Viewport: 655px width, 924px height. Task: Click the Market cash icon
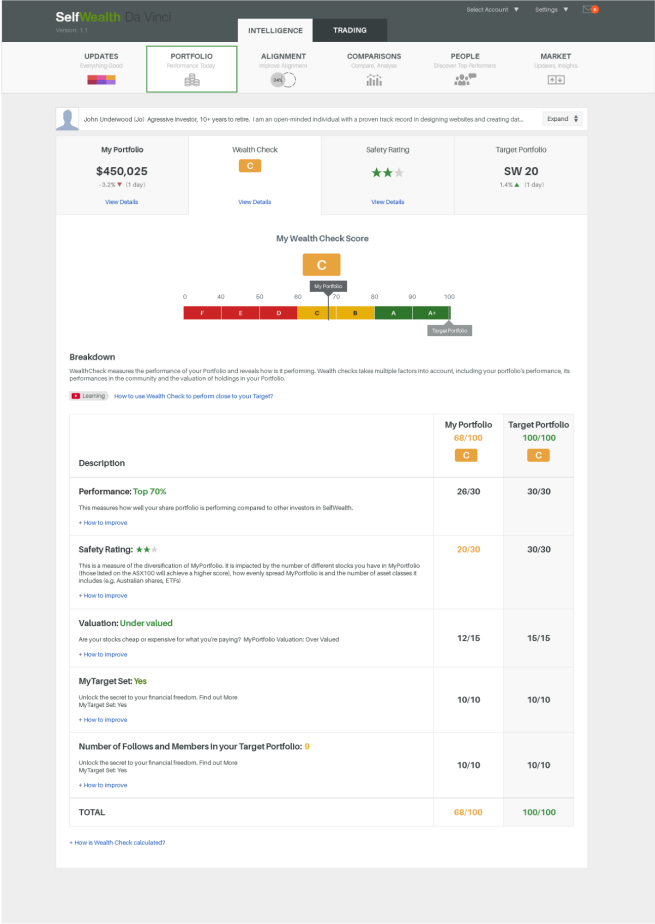(x=556, y=79)
